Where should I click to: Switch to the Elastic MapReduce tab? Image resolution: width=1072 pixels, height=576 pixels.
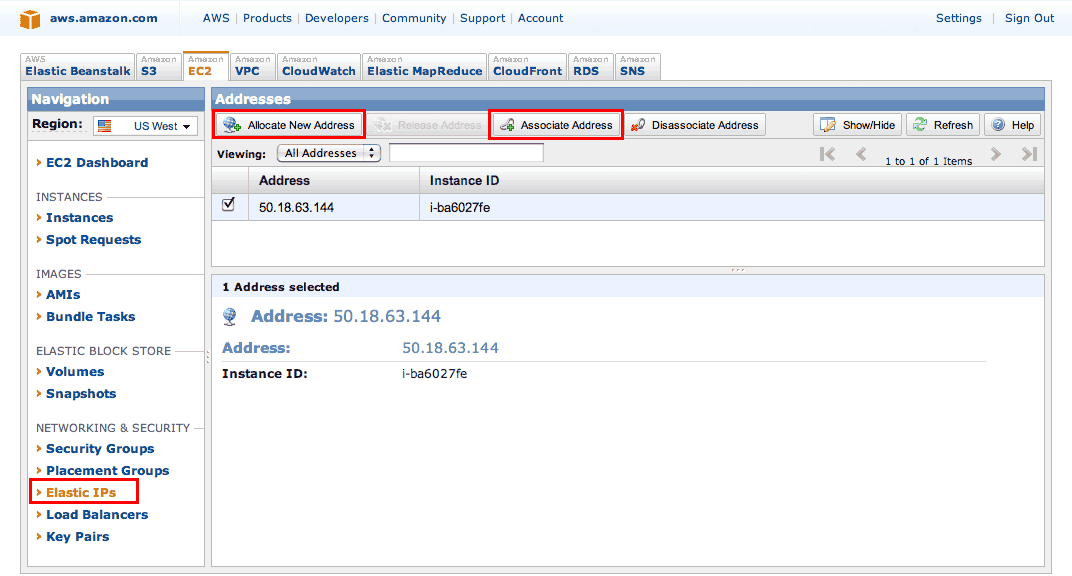point(425,66)
